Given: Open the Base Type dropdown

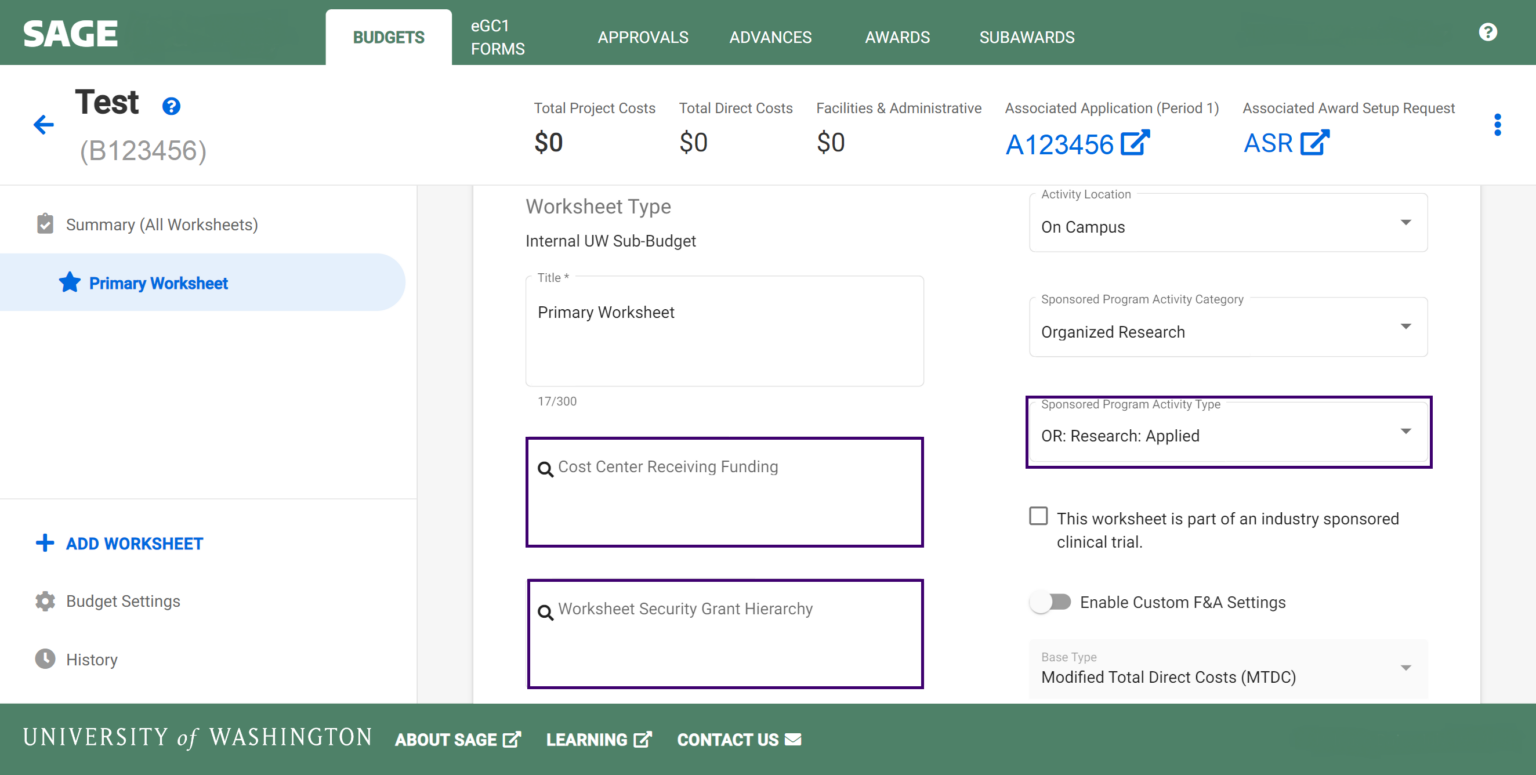Looking at the screenshot, I should [x=1406, y=668].
